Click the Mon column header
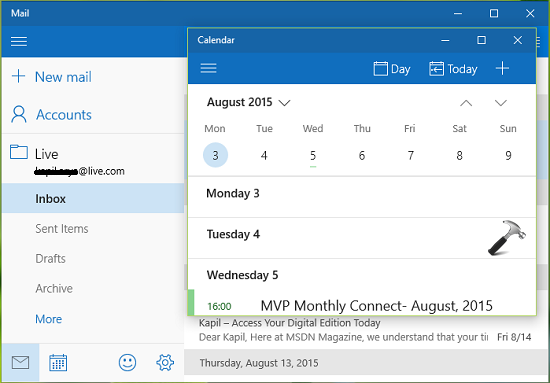The height and width of the screenshot is (383, 550). tap(215, 129)
